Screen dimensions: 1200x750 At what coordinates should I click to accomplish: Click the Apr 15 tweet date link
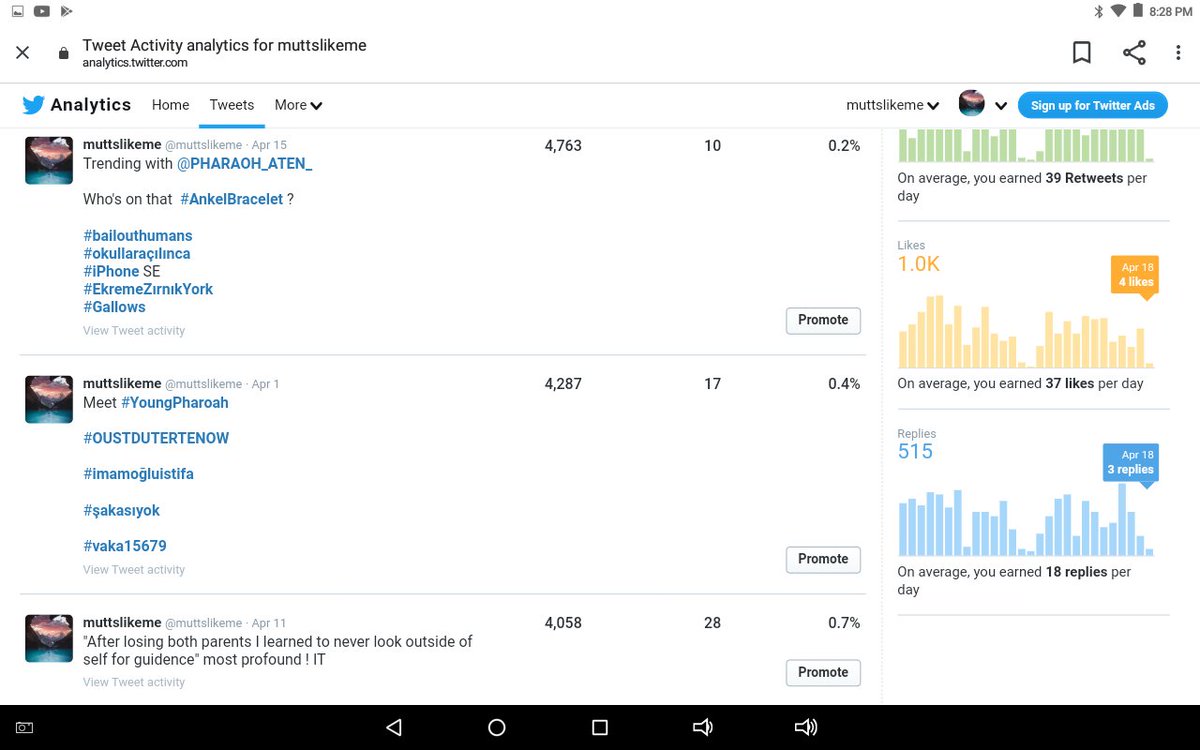click(x=269, y=146)
